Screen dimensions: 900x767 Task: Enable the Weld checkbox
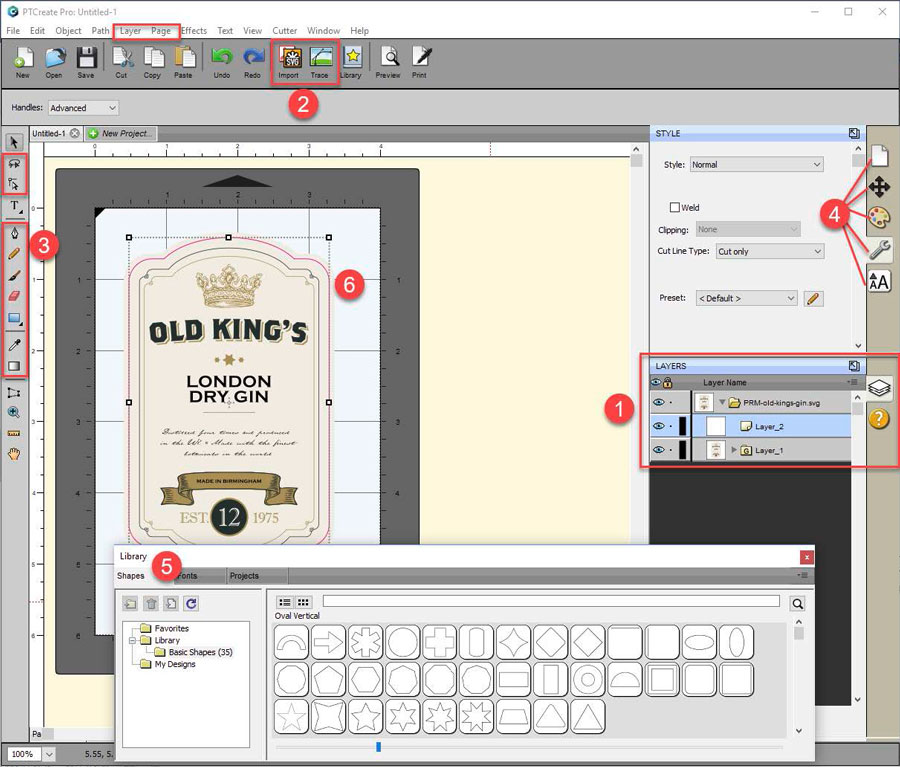[675, 207]
